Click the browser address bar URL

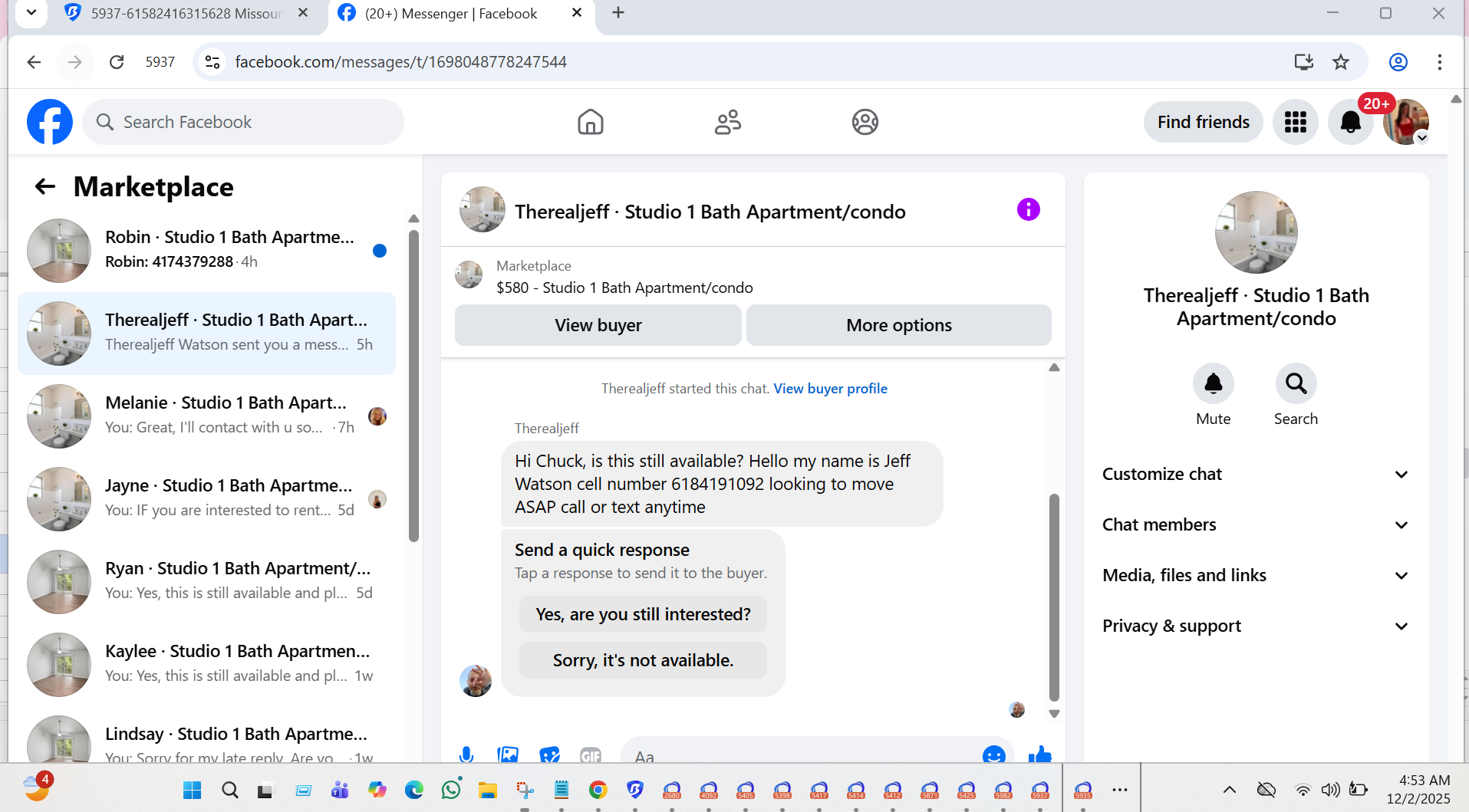pos(400,62)
